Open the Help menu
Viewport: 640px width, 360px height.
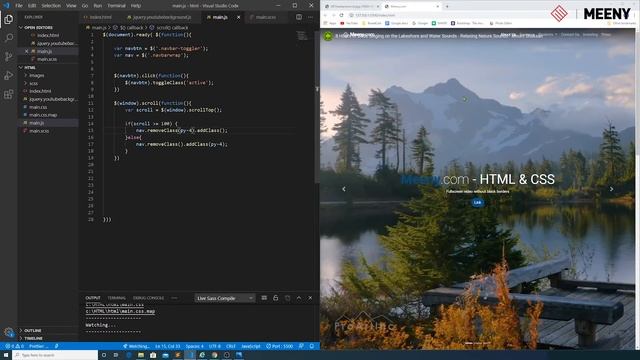136,6
